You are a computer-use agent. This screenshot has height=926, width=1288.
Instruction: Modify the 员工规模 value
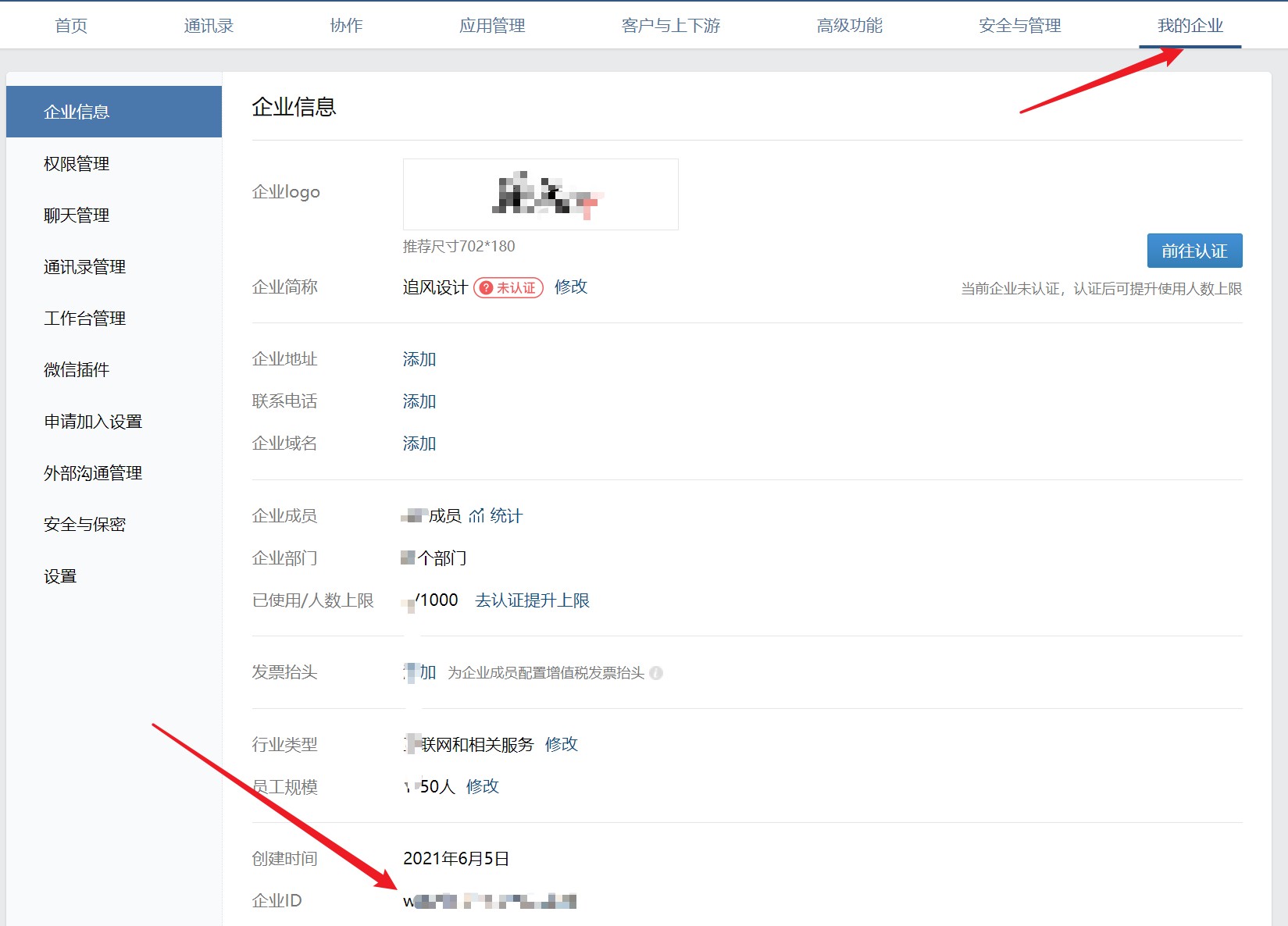click(x=482, y=787)
